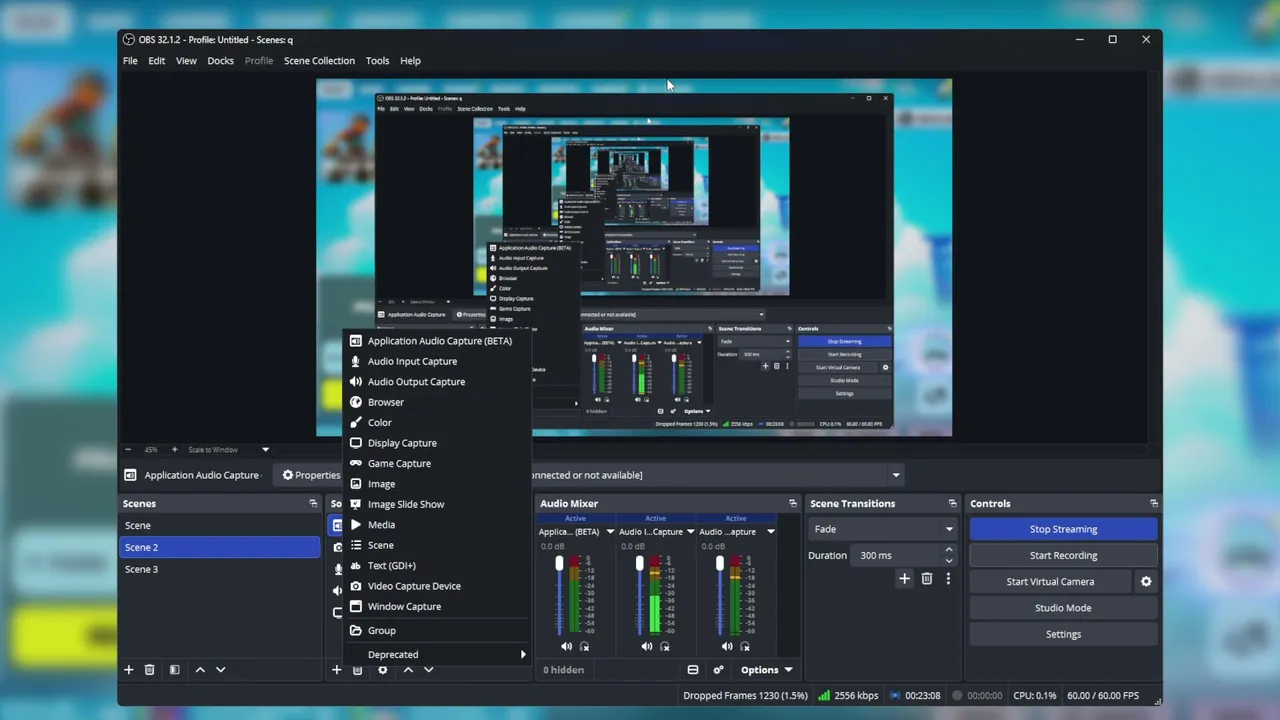Mute the Application Audio Capture (BETA) channel

coord(567,647)
